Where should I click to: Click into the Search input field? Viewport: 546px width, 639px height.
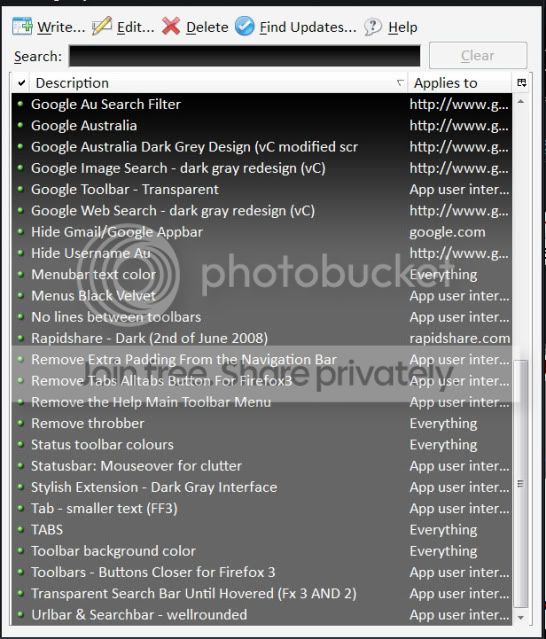tap(244, 56)
